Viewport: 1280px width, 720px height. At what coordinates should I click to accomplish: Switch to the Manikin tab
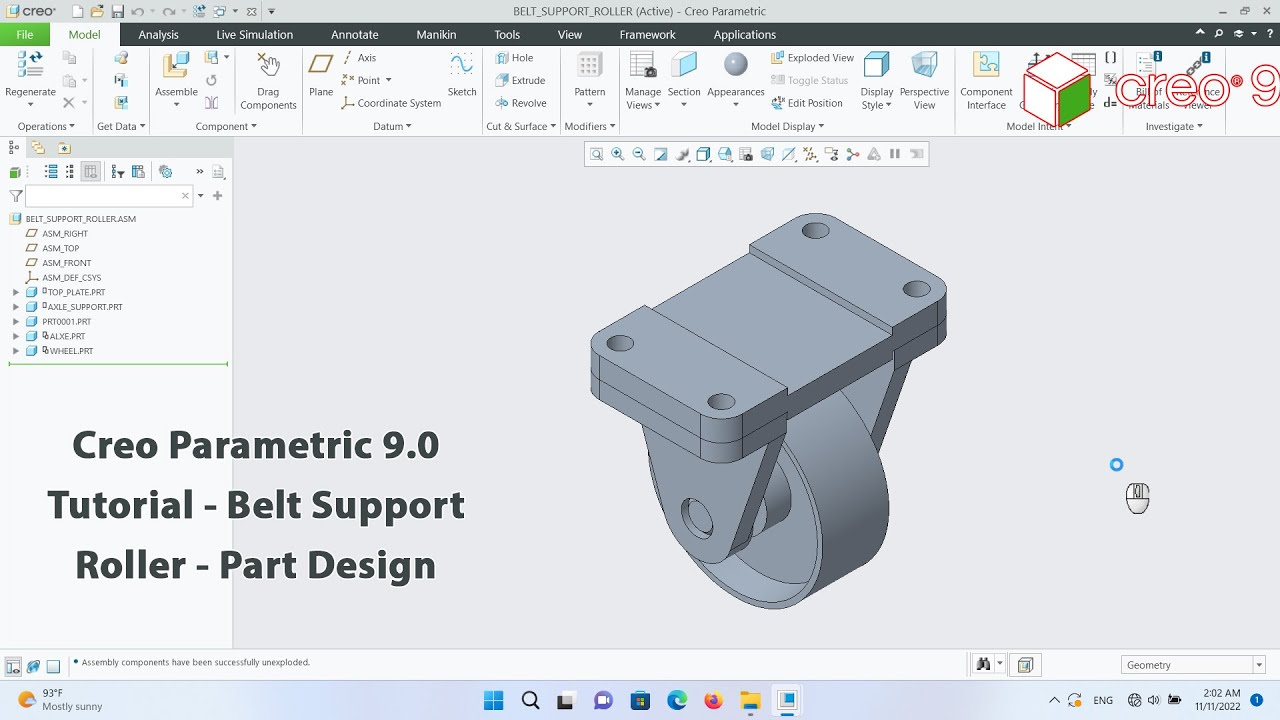[436, 35]
